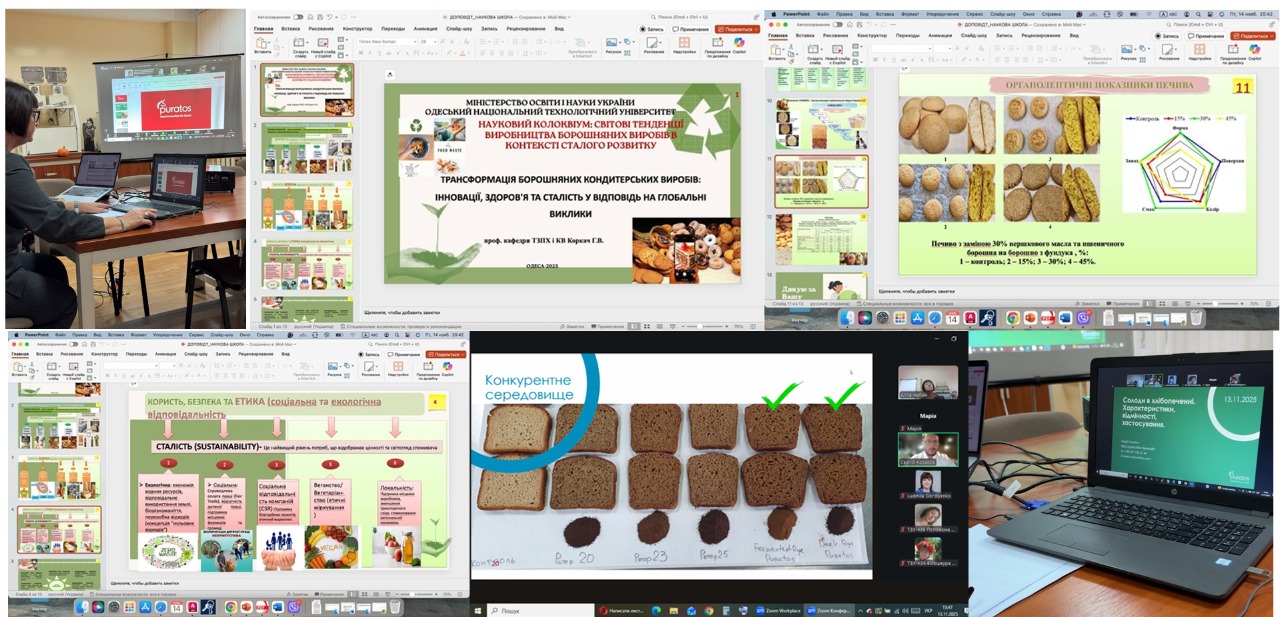Open Finder from the Dock under slide 11 window
Screen dimensions: 1280x617
[848, 318]
